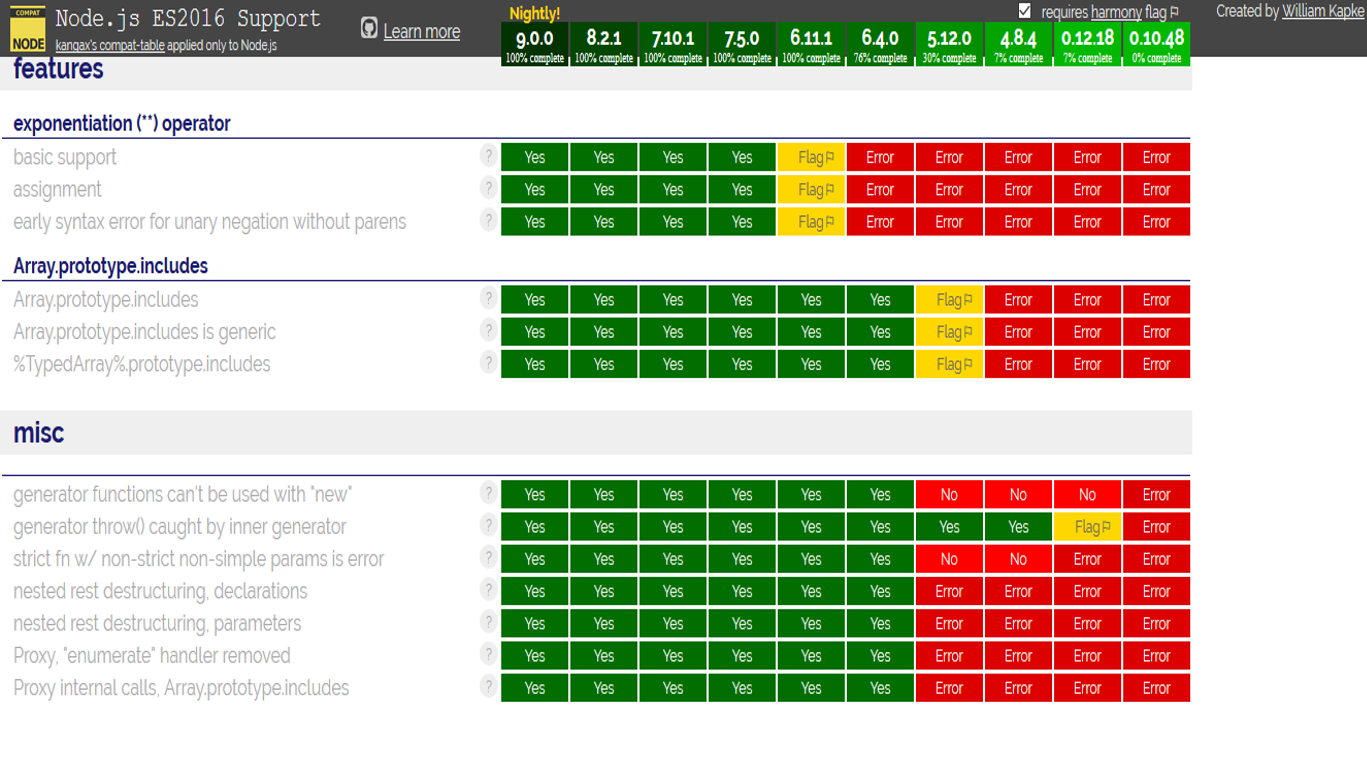Image resolution: width=1367 pixels, height=765 pixels.
Task: Click %TypedArray%.prototype.includes label
Action: point(142,364)
